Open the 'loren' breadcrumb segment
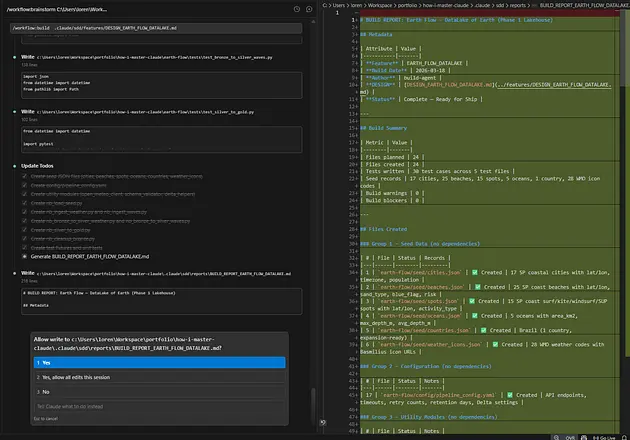The image size is (630, 440). [x=356, y=5]
